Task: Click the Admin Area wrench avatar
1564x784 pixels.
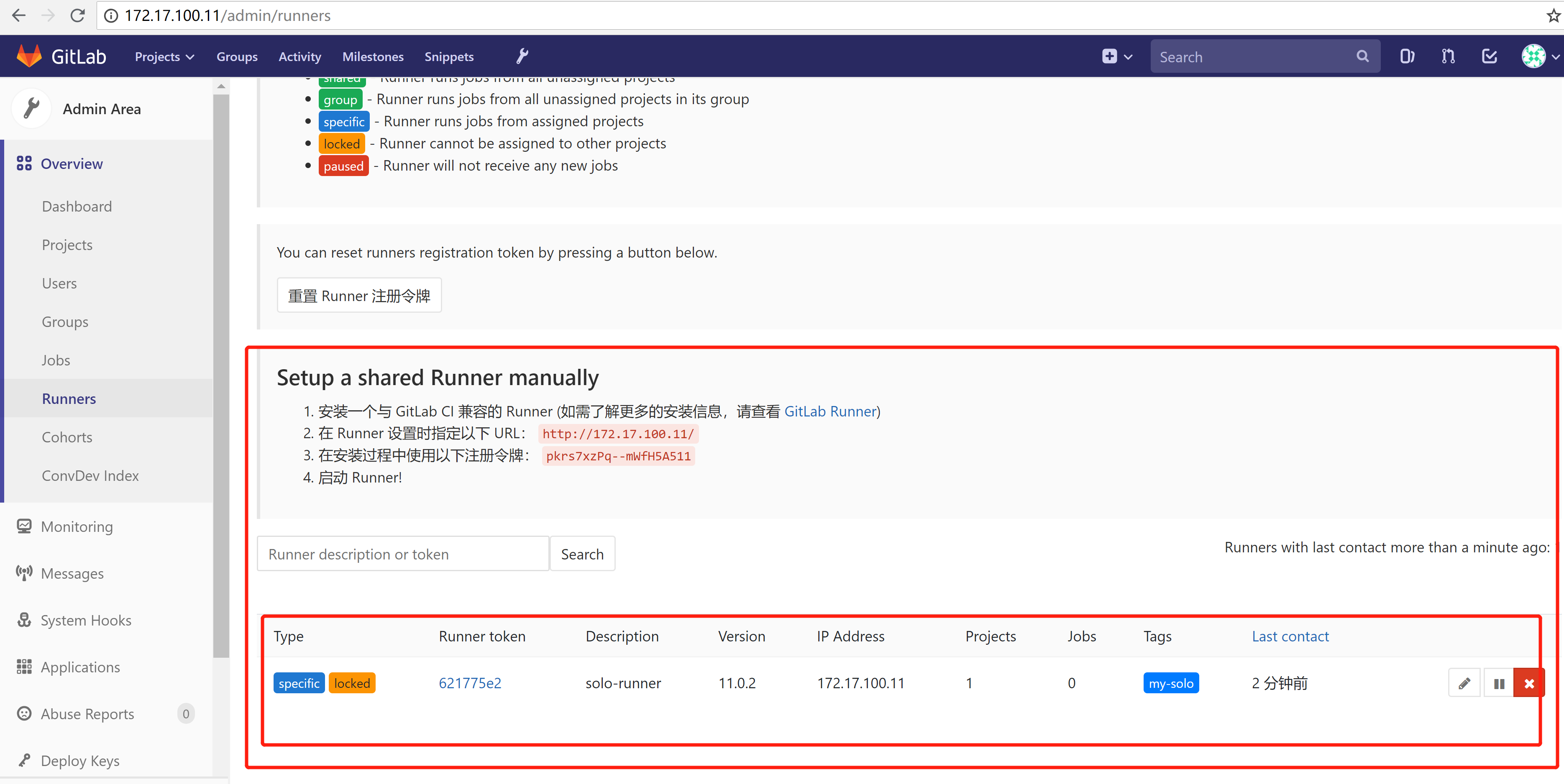Action: [x=31, y=109]
